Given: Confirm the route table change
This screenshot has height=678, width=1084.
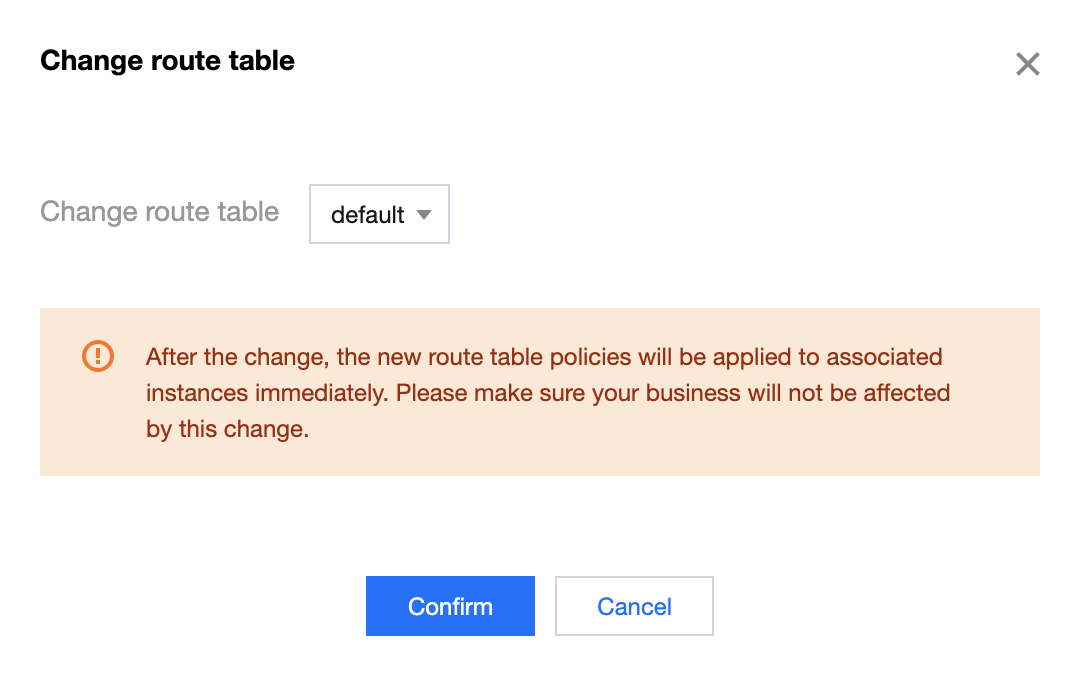Looking at the screenshot, I should (450, 606).
